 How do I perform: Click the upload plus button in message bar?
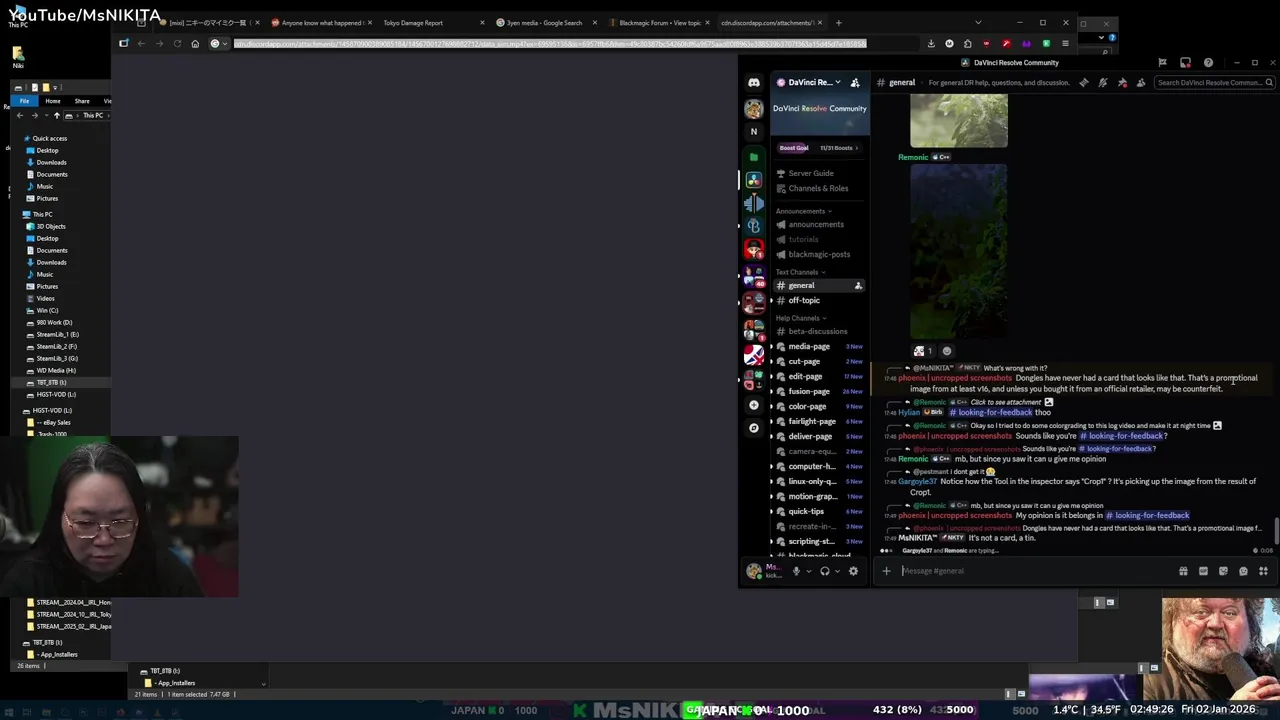coord(886,571)
